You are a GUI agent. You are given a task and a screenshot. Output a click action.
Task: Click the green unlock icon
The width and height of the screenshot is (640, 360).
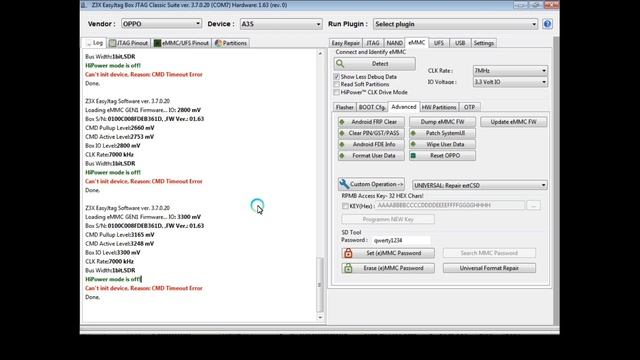coord(348,268)
